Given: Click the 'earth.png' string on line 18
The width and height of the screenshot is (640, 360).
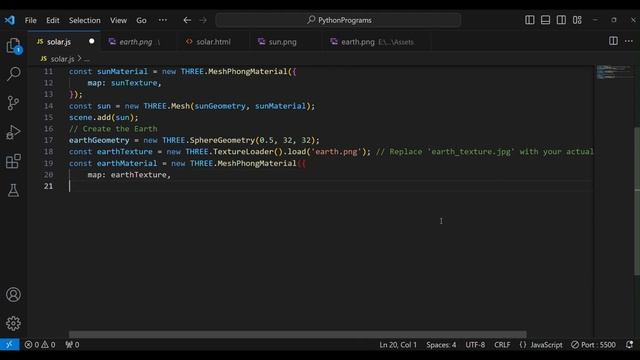Looking at the screenshot, I should pos(337,151).
